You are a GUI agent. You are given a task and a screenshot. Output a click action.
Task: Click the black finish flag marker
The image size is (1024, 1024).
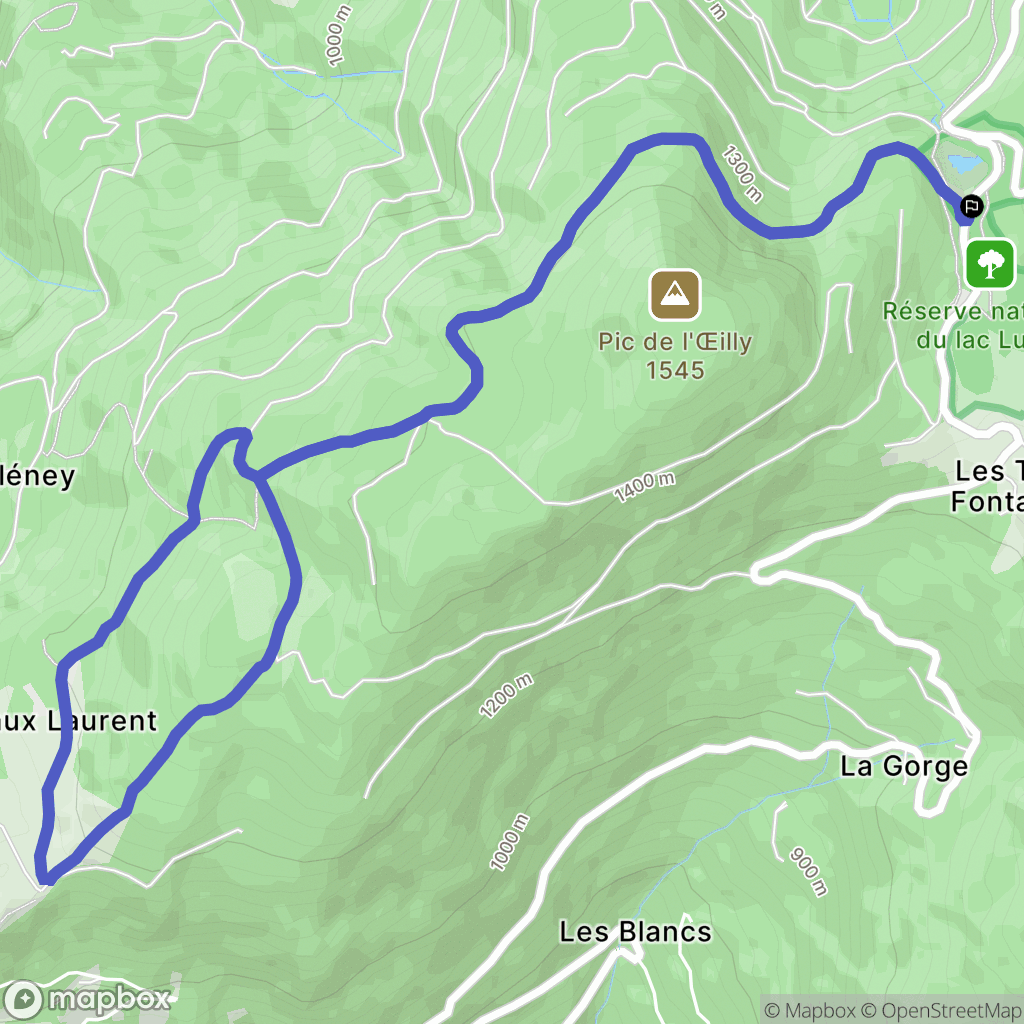[x=971, y=207]
